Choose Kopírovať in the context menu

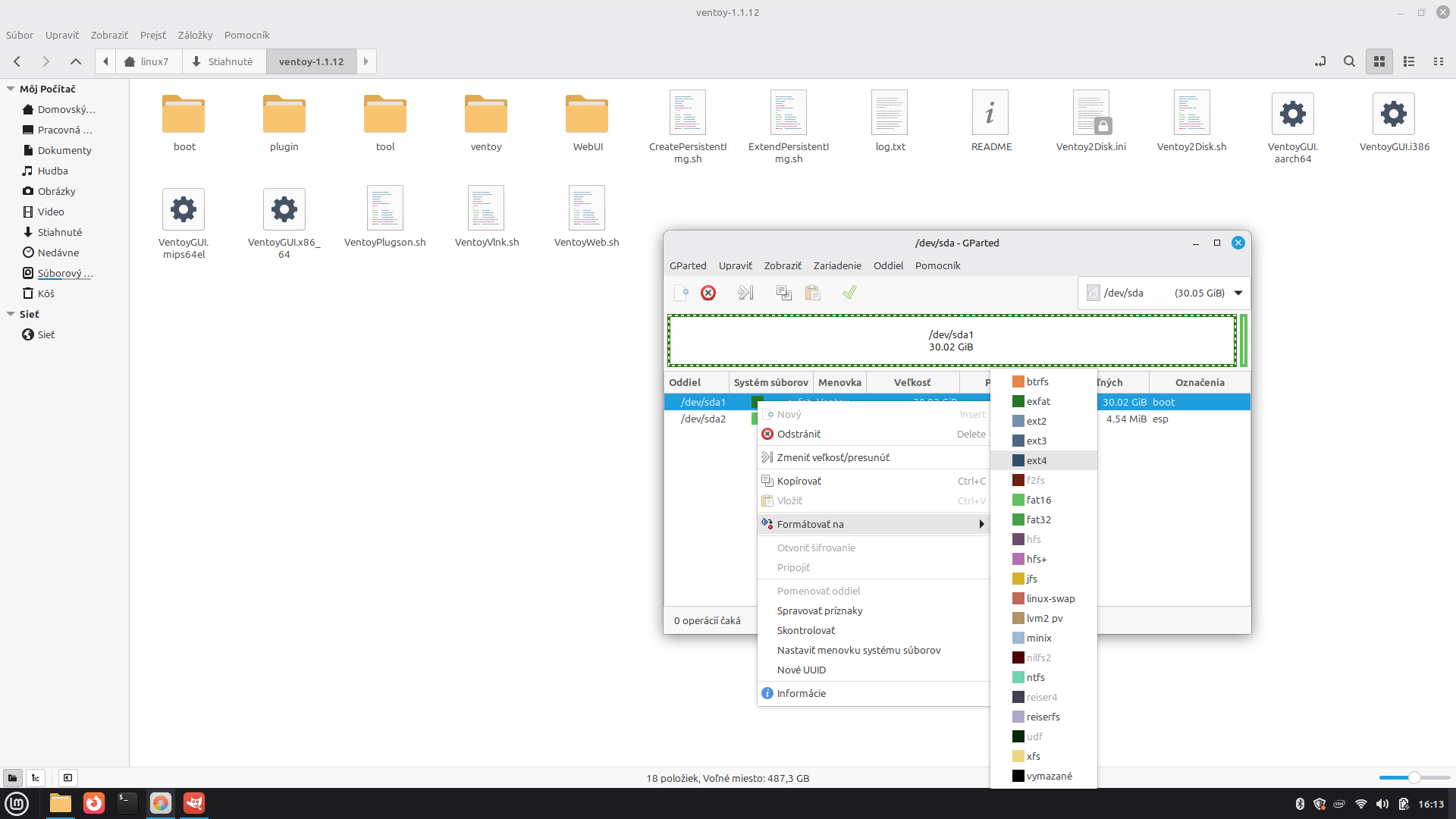(x=874, y=481)
